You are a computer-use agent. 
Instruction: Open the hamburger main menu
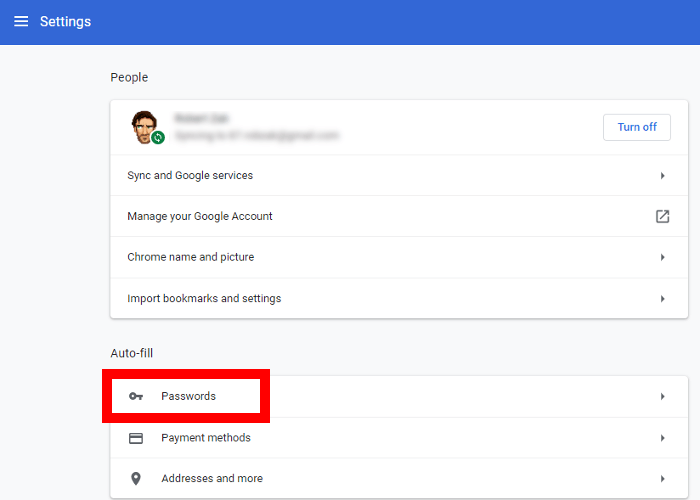[21, 21]
